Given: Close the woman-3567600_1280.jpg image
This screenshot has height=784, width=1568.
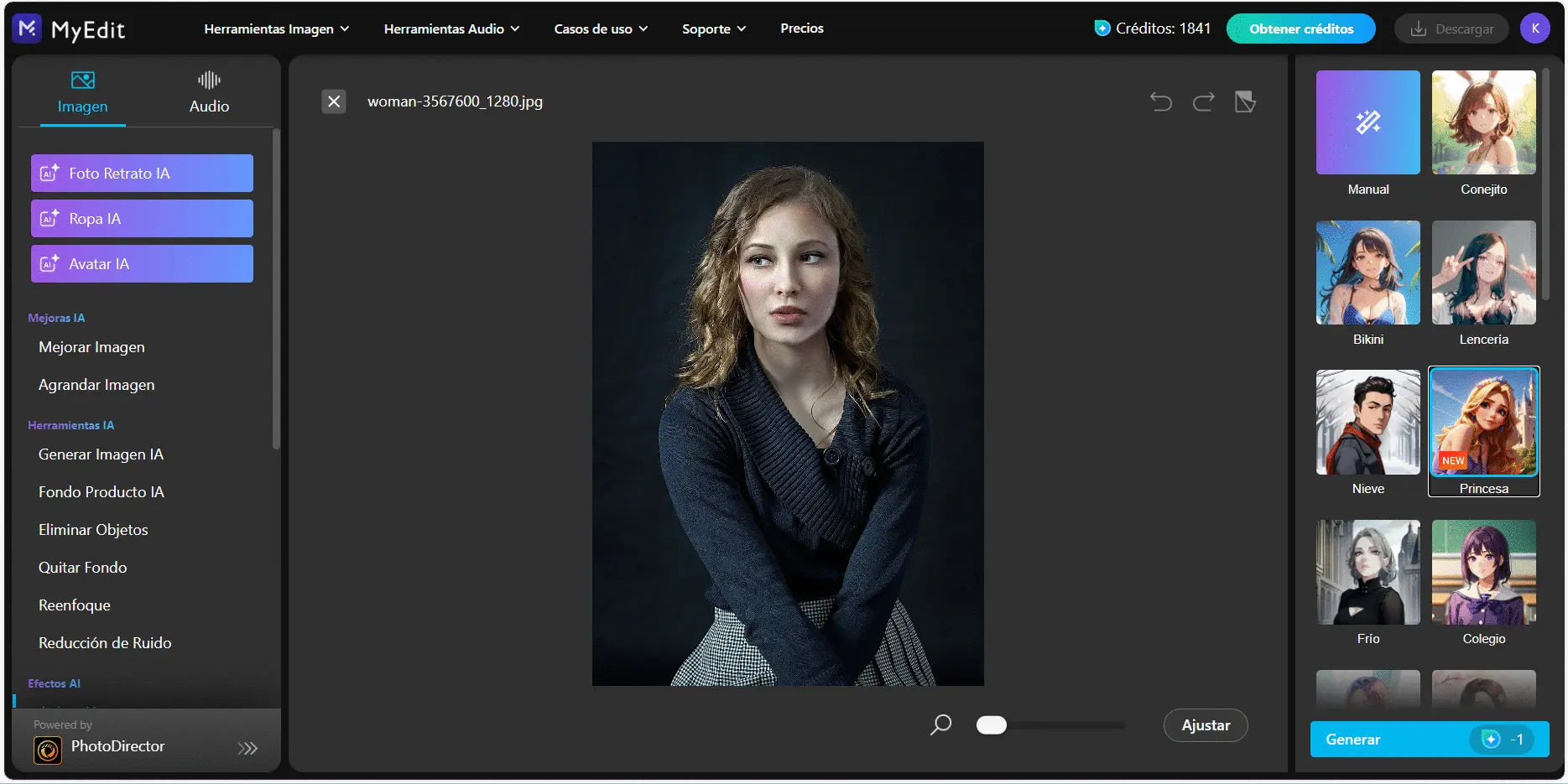Looking at the screenshot, I should point(334,101).
